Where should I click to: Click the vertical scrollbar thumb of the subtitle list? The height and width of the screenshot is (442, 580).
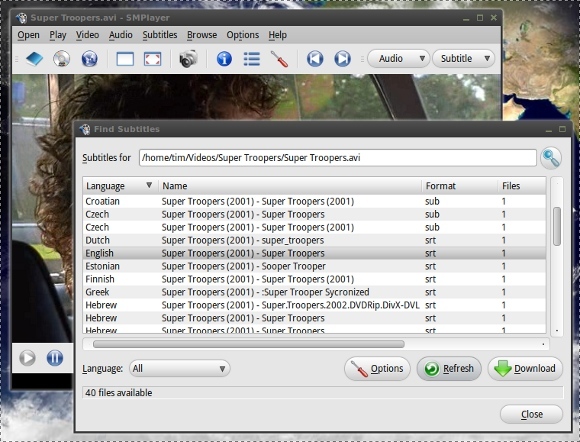click(557, 226)
